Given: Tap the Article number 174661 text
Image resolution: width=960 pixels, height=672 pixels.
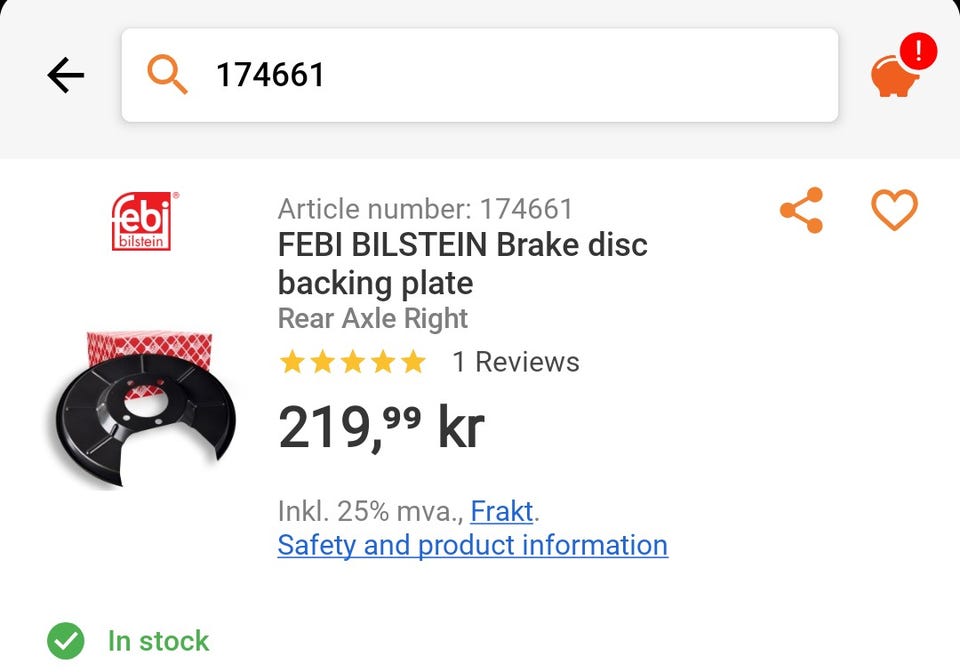Looking at the screenshot, I should [425, 209].
